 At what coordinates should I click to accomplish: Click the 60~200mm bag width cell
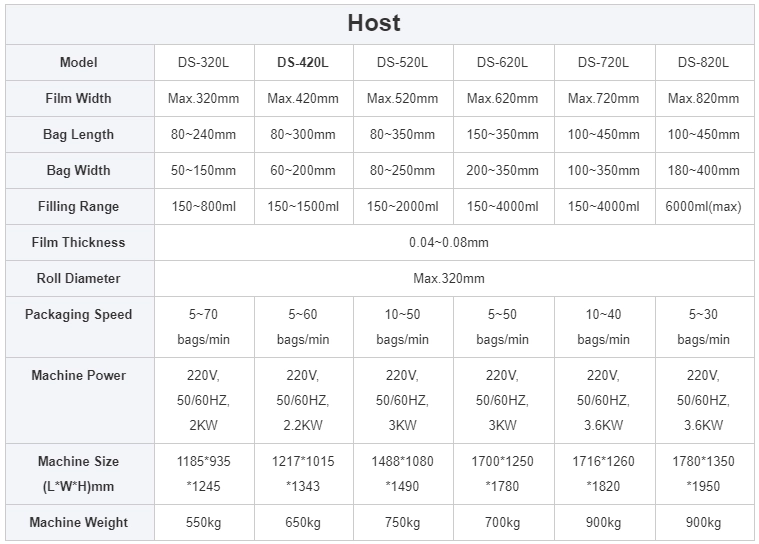pyautogui.click(x=303, y=170)
